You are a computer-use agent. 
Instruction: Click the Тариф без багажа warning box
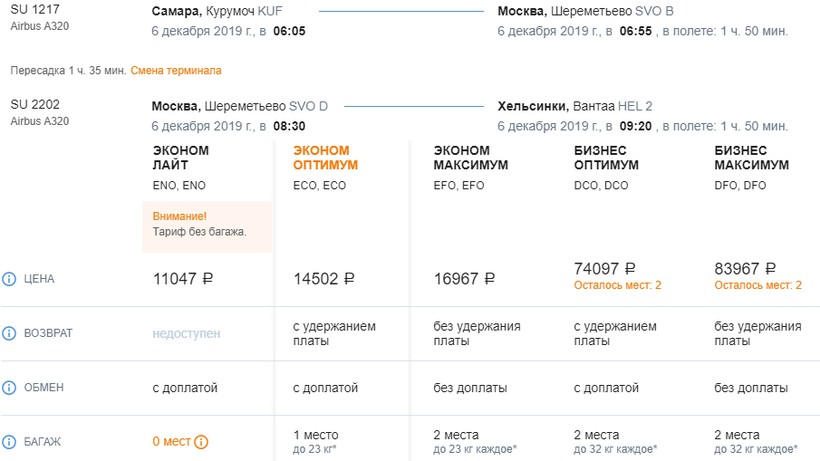207,225
